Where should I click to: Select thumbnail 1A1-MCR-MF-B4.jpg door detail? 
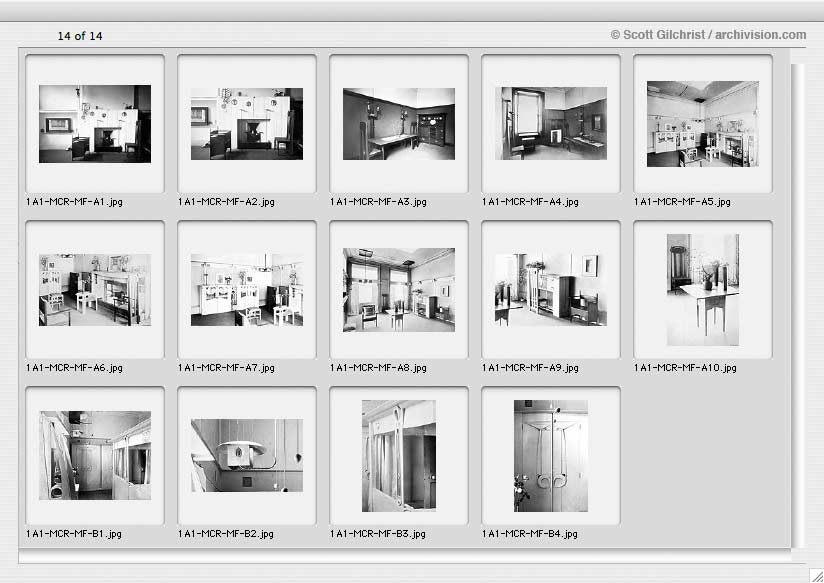point(551,455)
